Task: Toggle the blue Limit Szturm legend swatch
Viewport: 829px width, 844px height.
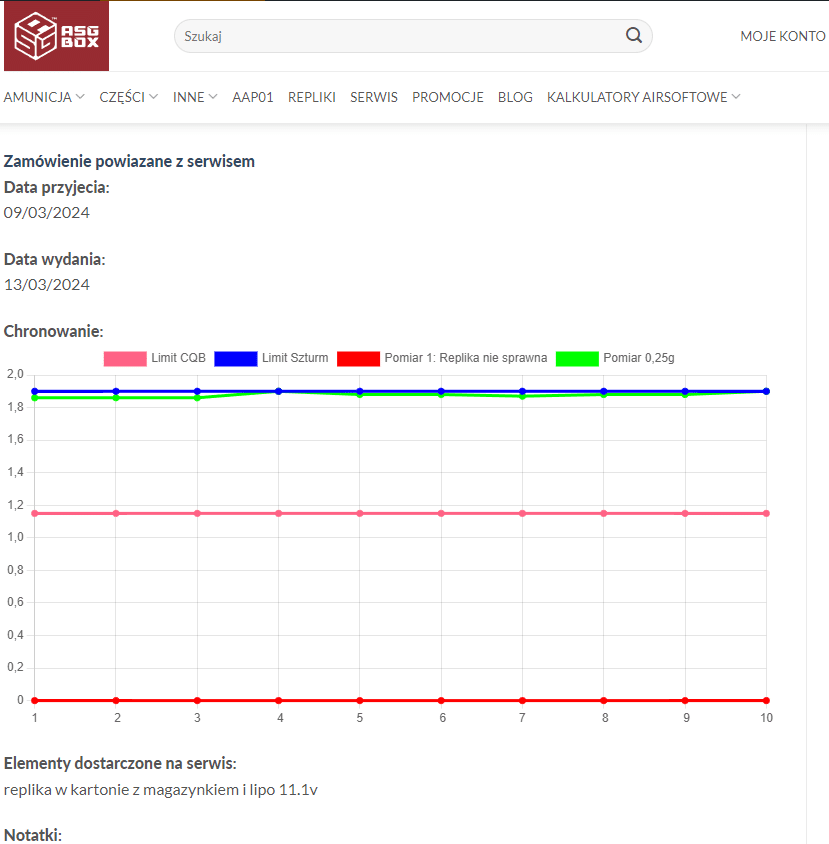Action: pos(235,358)
